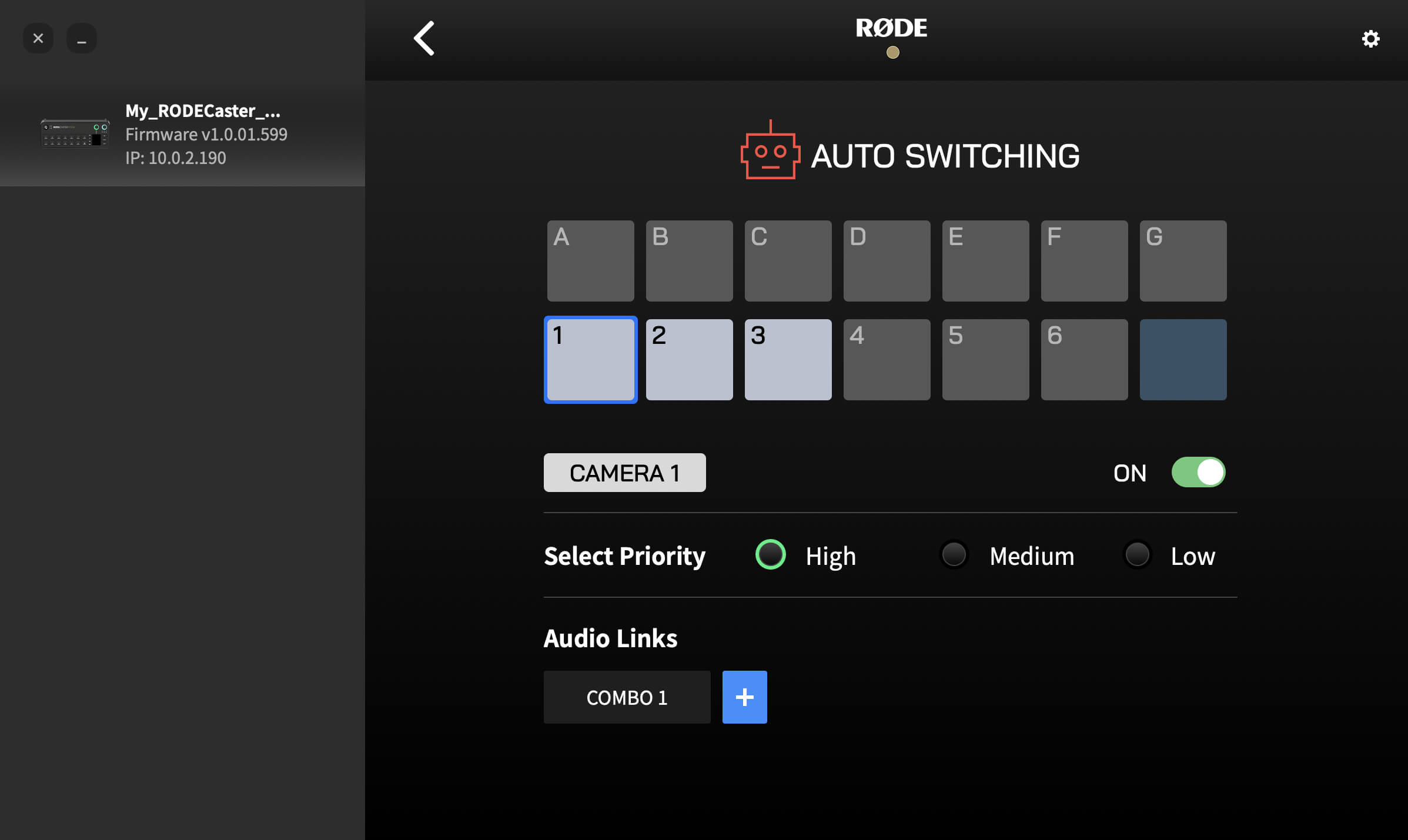1408x840 pixels.
Task: Select slot D in top row
Action: coord(887,261)
